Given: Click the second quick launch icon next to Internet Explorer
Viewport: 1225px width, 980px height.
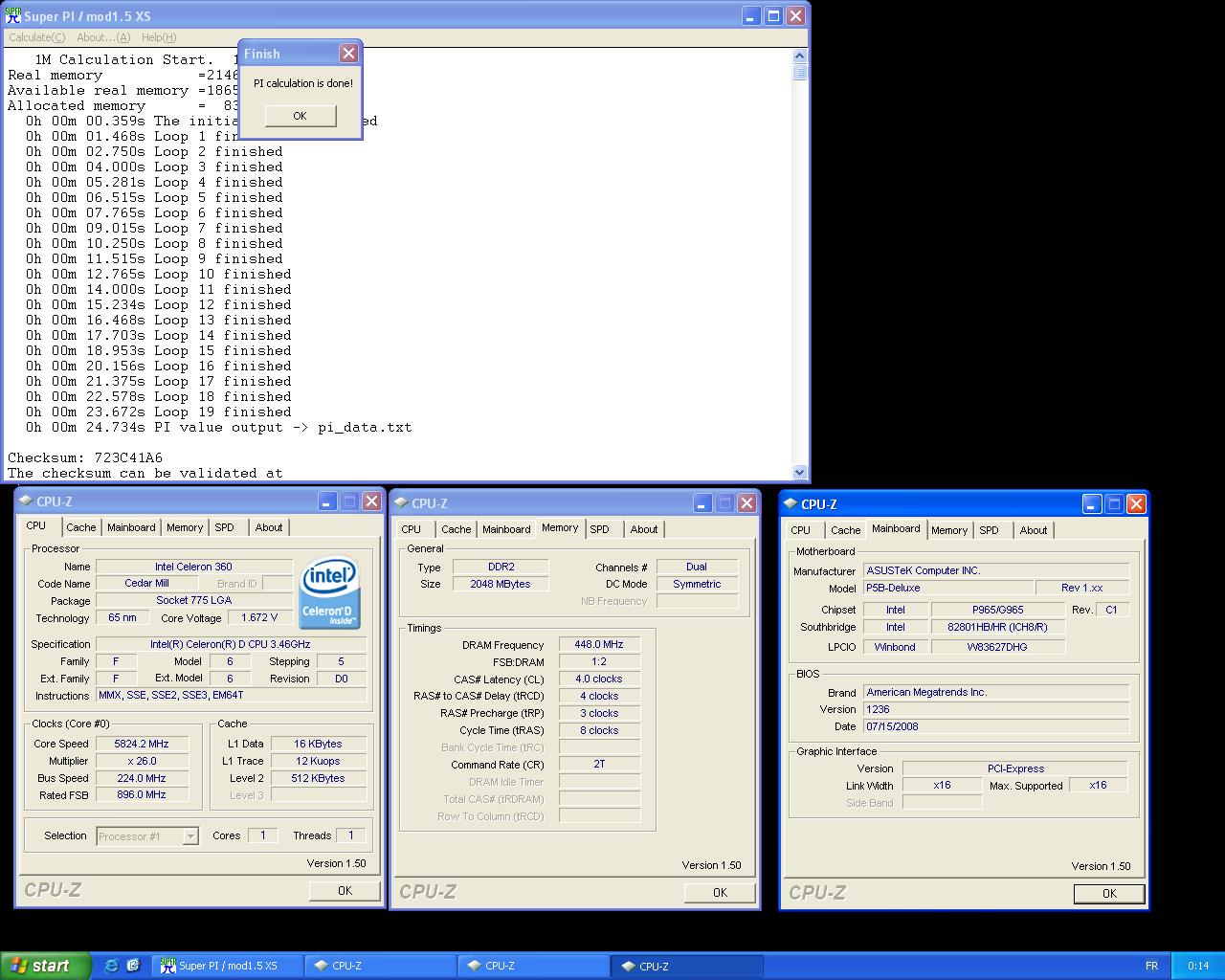Looking at the screenshot, I should [x=133, y=966].
